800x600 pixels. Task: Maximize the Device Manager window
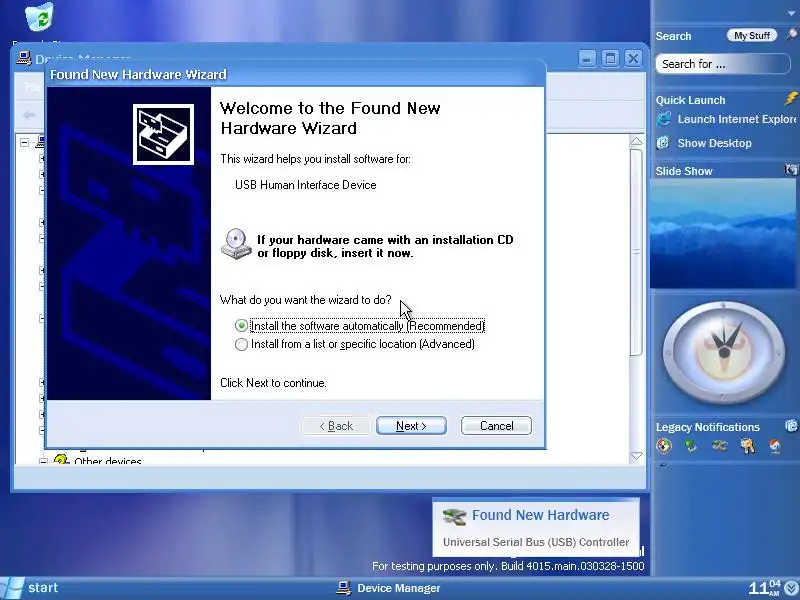(x=610, y=59)
